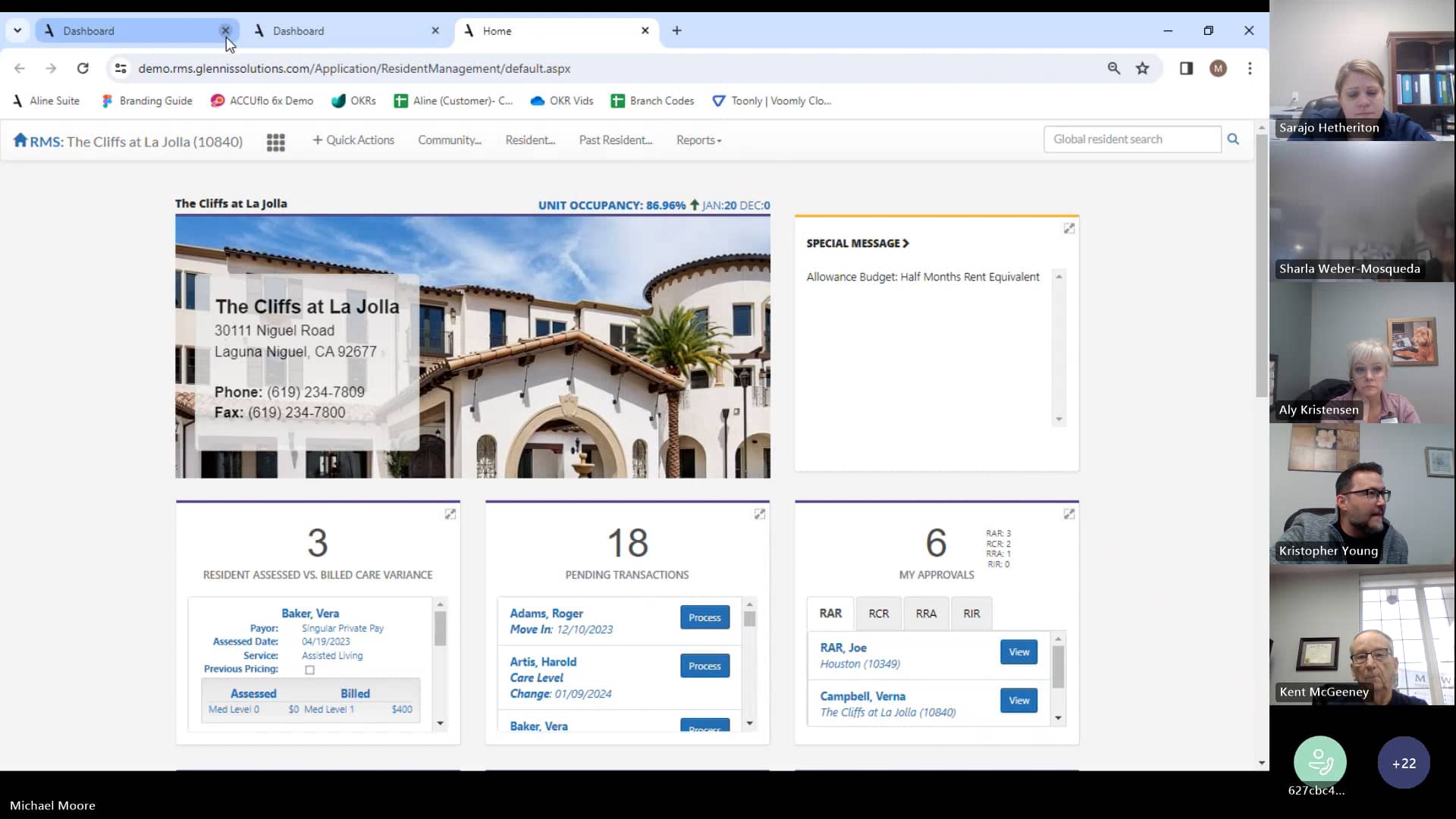The height and width of the screenshot is (819, 1456).
Task: Click the expand icon on Care Variance widget
Action: tap(449, 513)
